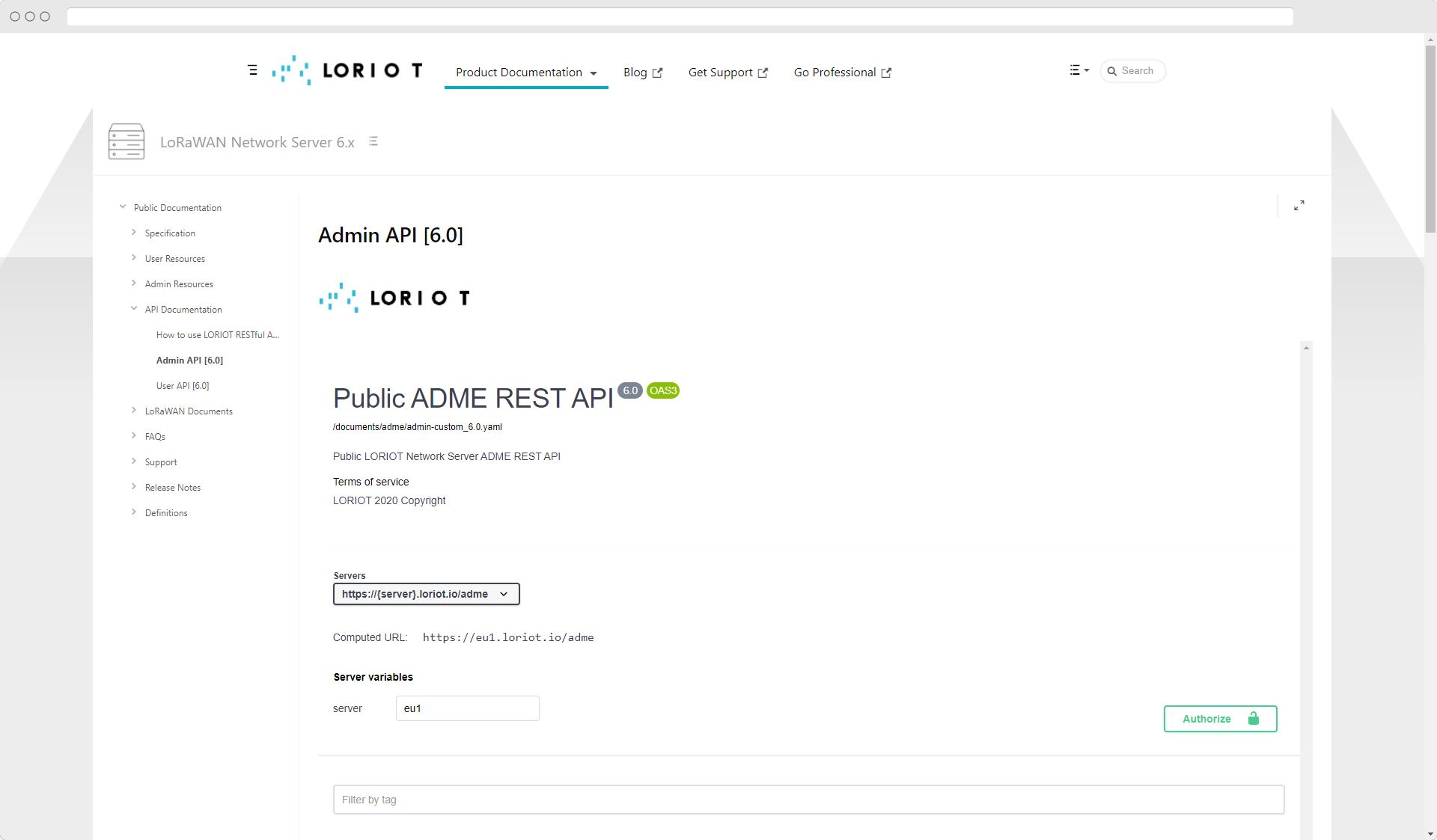
Task: Toggle the sidebar menu icon beside LORIOT logo
Action: tap(252, 70)
